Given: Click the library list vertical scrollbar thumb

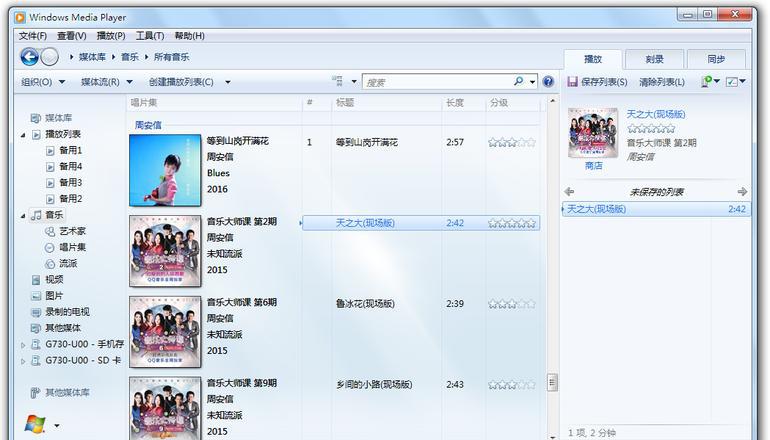Looking at the screenshot, I should coord(552,383).
